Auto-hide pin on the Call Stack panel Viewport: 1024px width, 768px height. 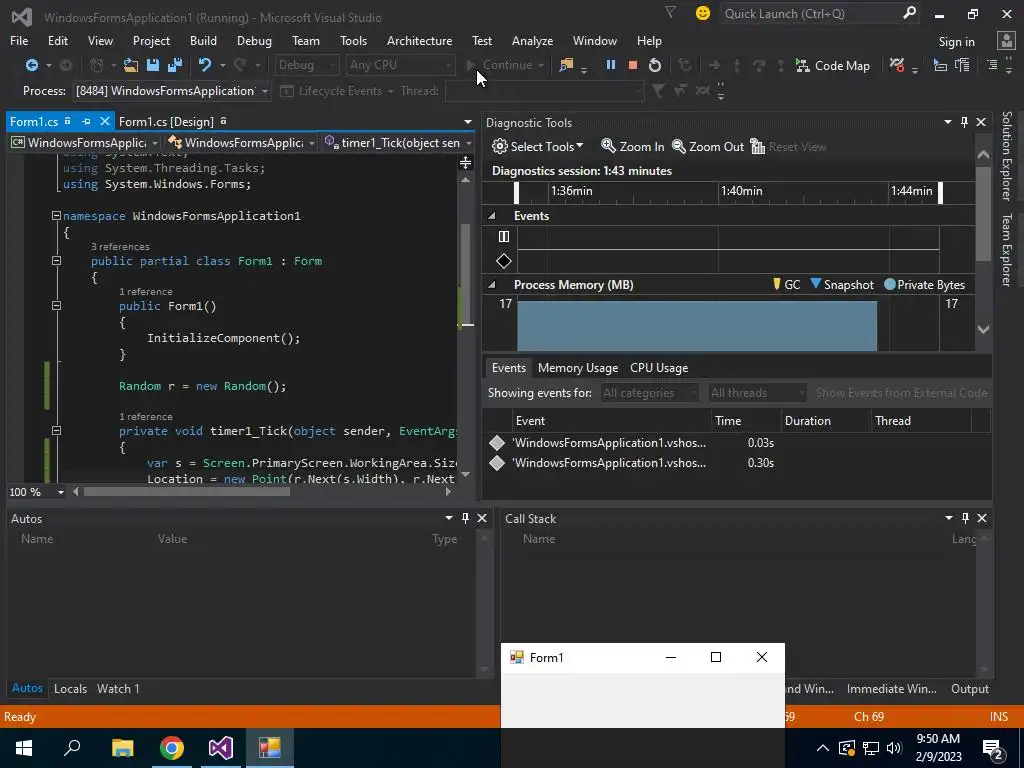965,518
